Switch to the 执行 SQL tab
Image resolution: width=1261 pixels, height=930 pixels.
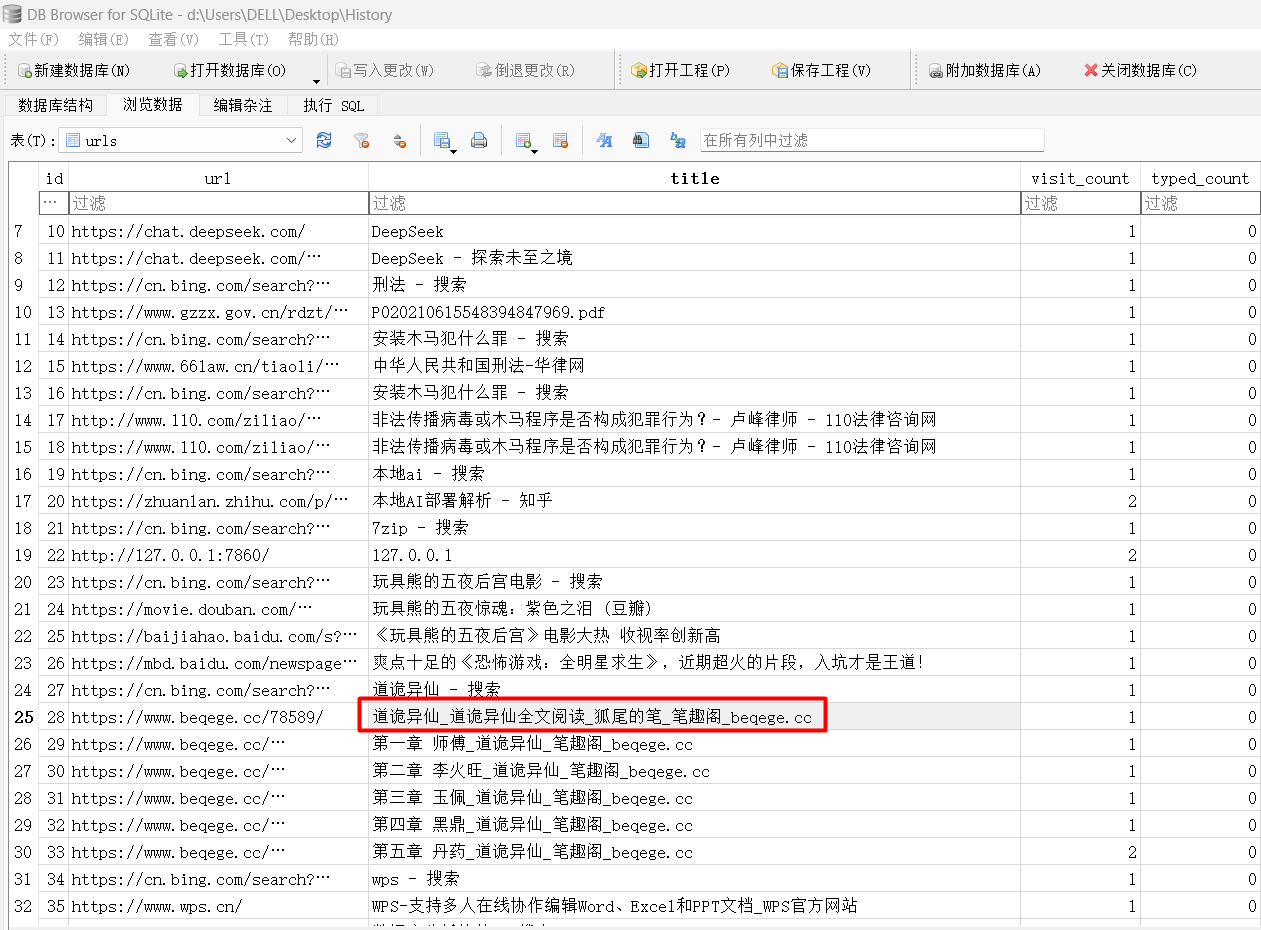point(334,105)
